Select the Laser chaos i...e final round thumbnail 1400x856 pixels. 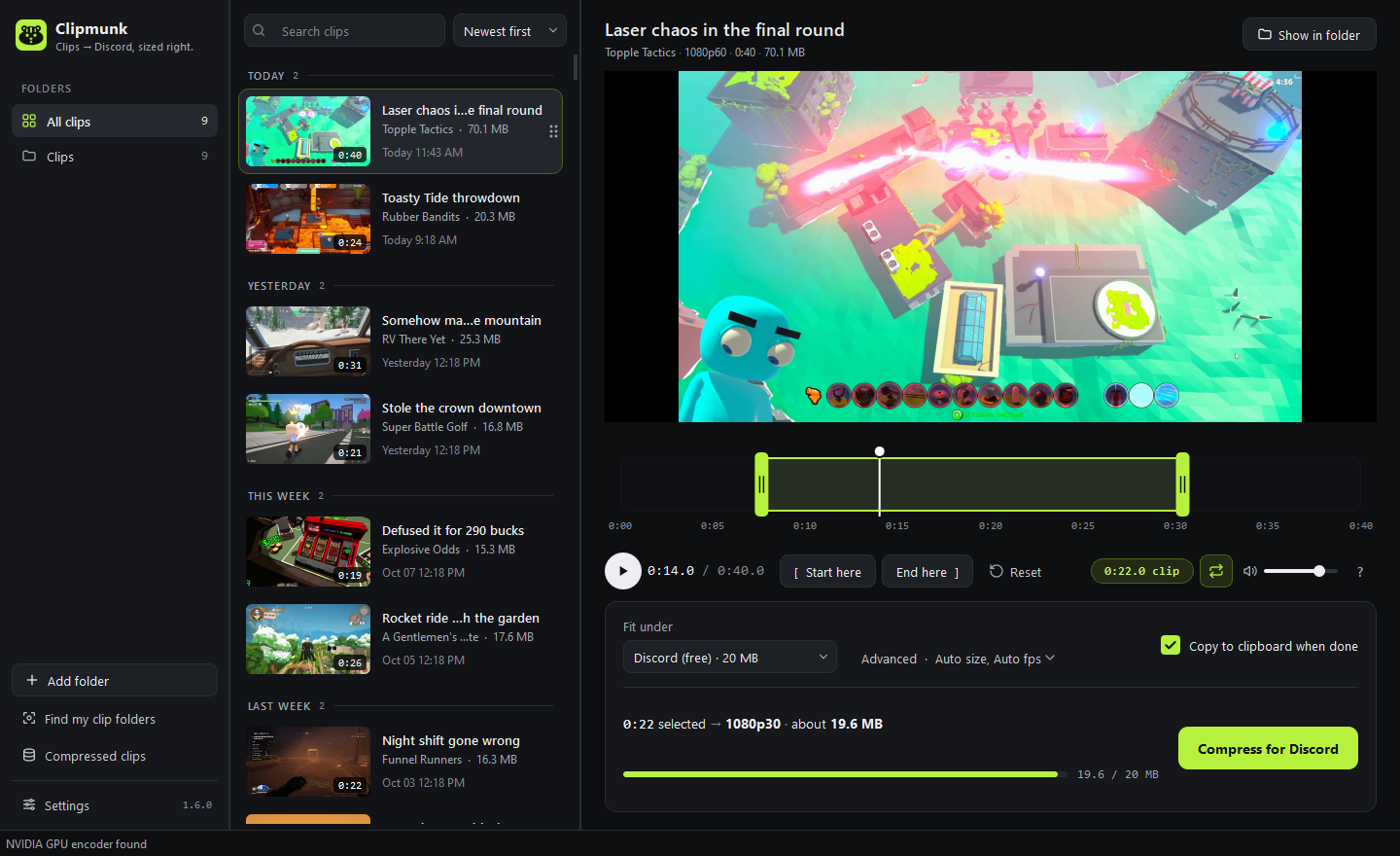coord(308,131)
